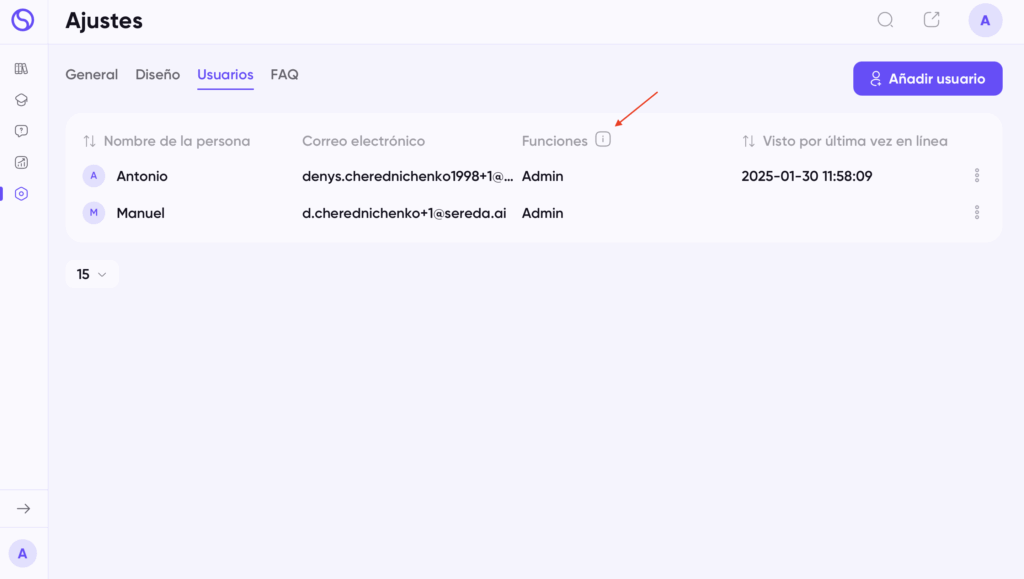Open the three-dot menu for Antonio

click(977, 175)
